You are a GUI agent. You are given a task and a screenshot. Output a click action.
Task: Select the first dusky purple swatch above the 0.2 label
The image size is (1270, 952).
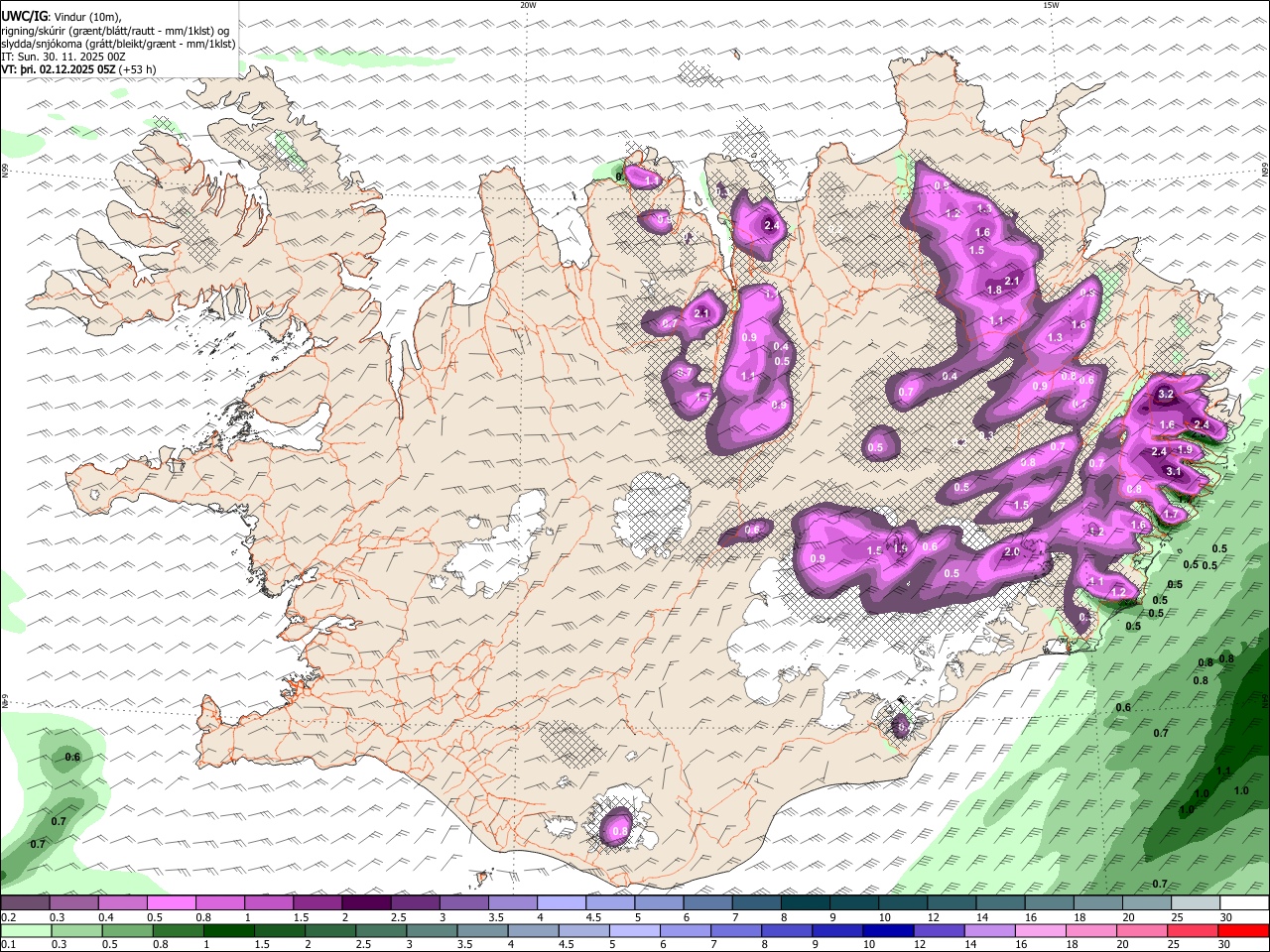25,903
